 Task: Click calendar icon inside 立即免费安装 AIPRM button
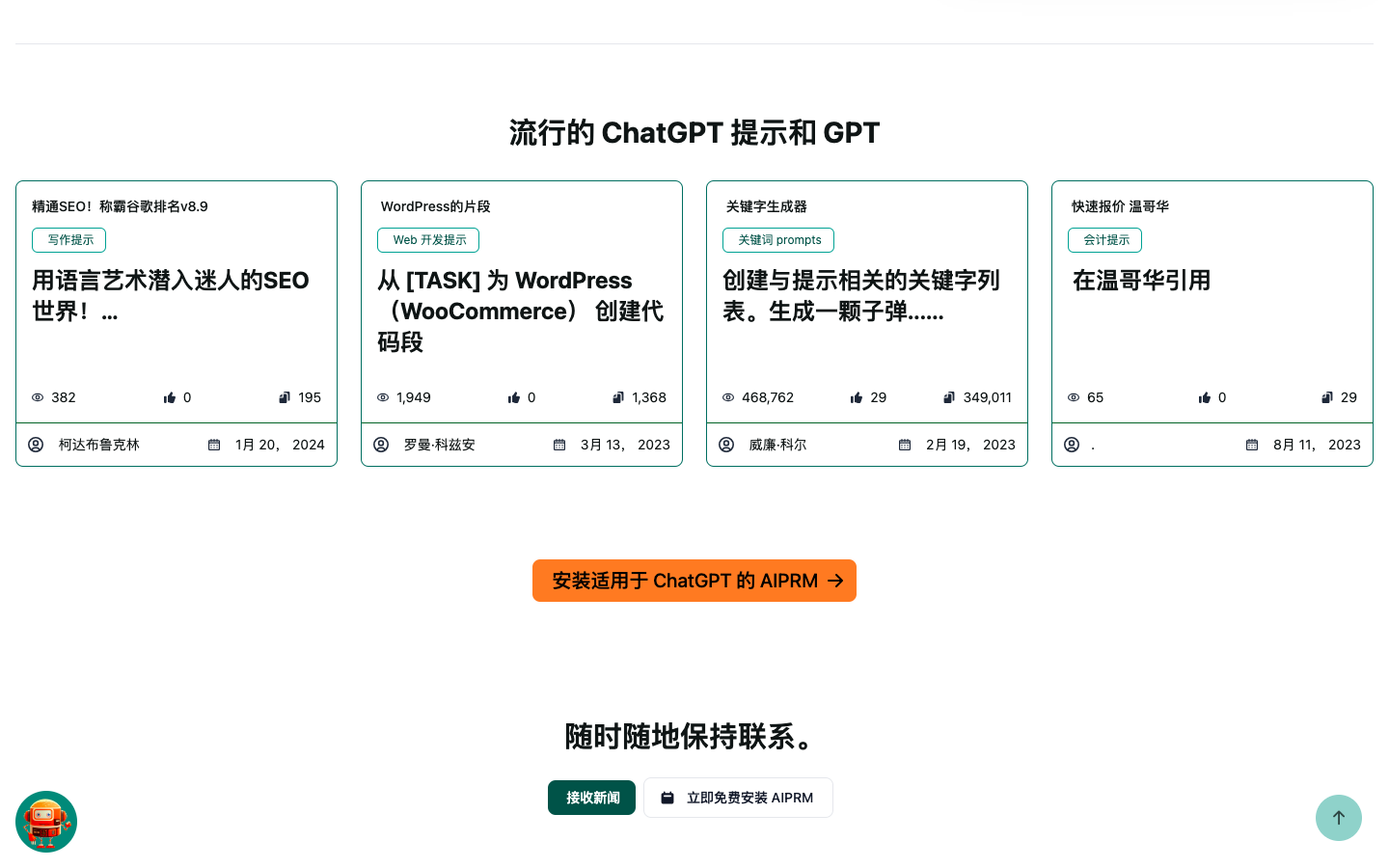pos(667,798)
